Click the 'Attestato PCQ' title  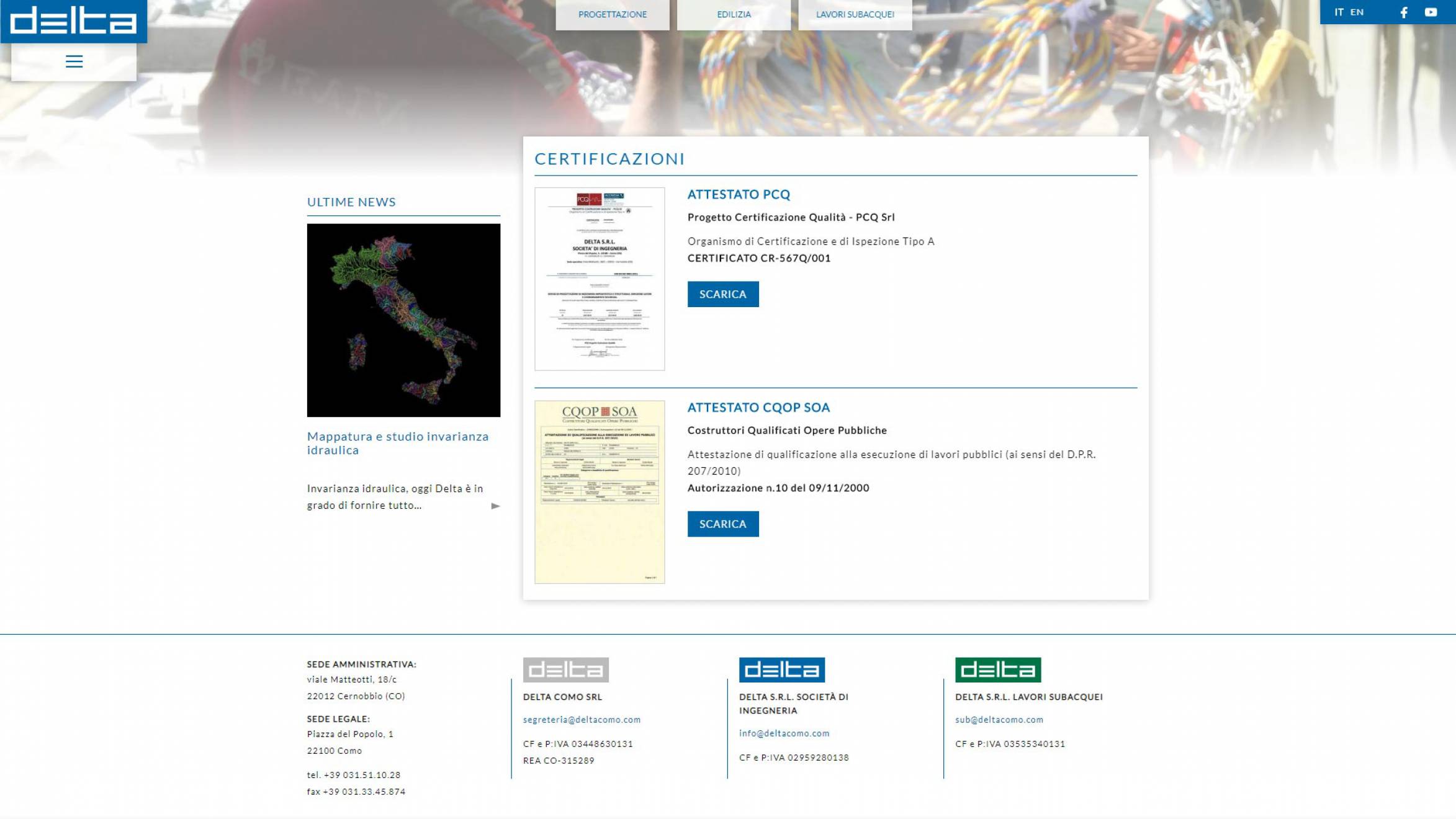(x=739, y=194)
